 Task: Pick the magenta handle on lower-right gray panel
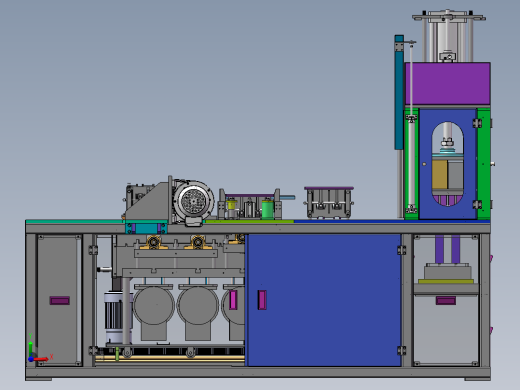click(x=446, y=301)
